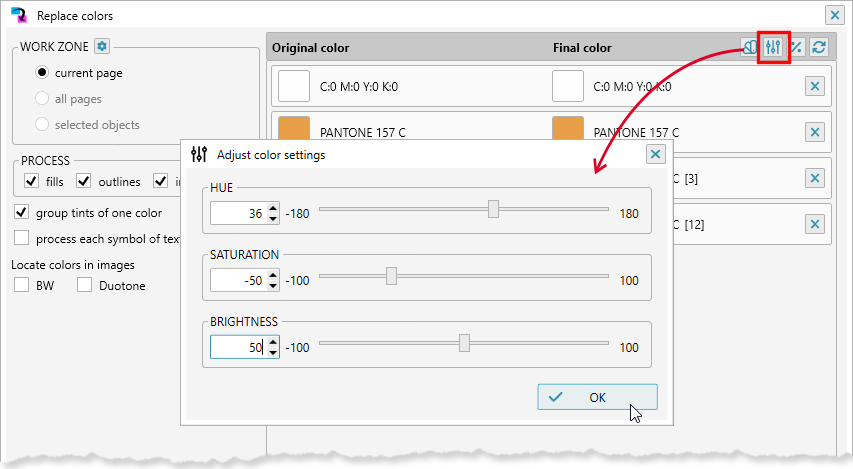Select the current page radio option
Viewport: 853px width, 469px height.
[x=42, y=72]
